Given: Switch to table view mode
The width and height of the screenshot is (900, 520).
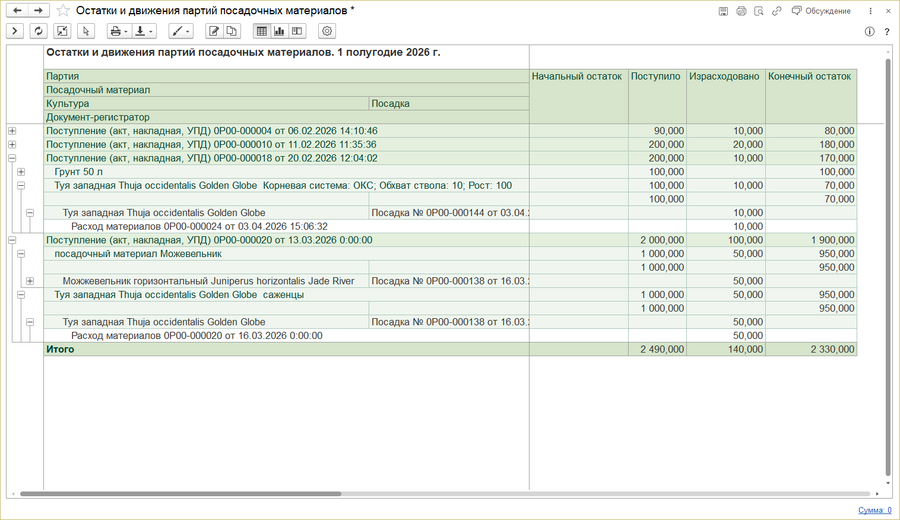Looking at the screenshot, I should (262, 31).
